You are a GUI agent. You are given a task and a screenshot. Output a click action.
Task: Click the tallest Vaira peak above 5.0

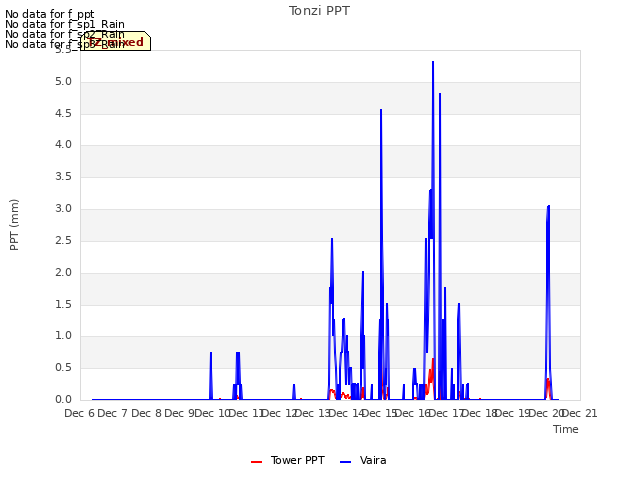[x=433, y=62]
